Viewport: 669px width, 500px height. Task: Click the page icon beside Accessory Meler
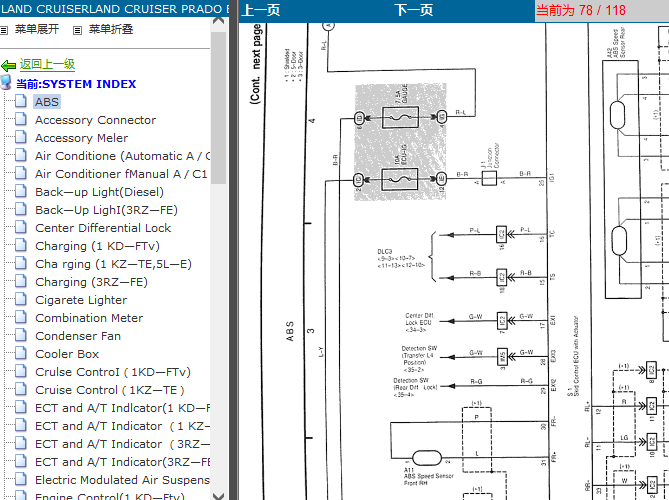pyautogui.click(x=20, y=137)
